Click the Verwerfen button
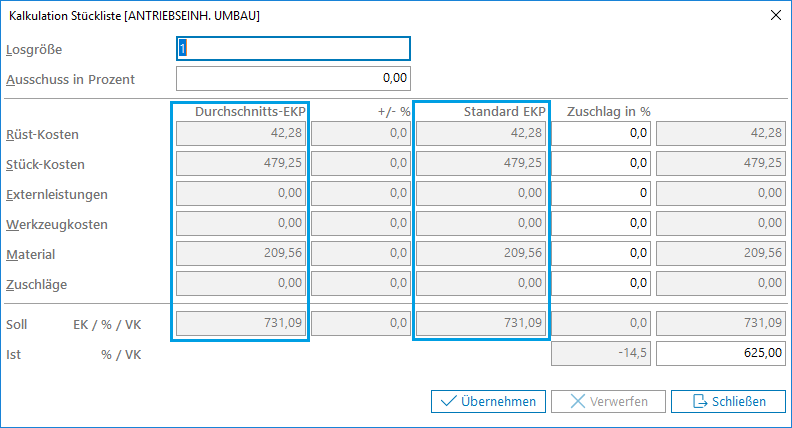Screen dimensions: 792x428 tap(608, 401)
